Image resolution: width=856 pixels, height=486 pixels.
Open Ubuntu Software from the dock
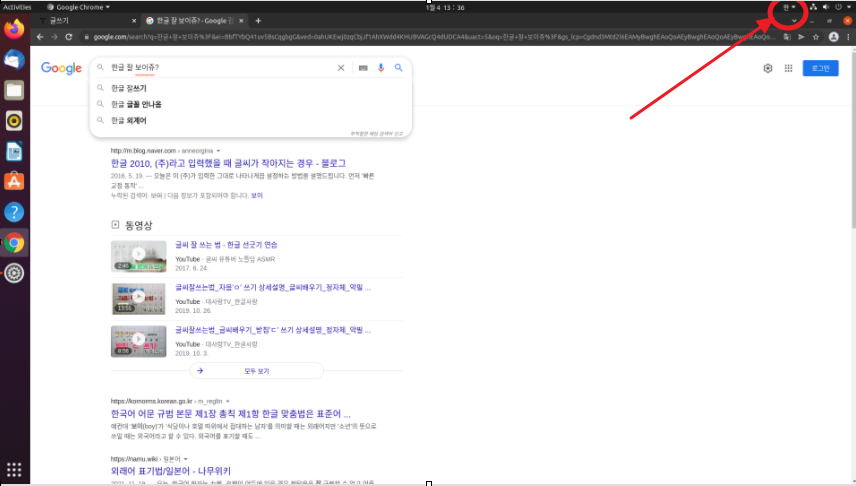[14, 181]
